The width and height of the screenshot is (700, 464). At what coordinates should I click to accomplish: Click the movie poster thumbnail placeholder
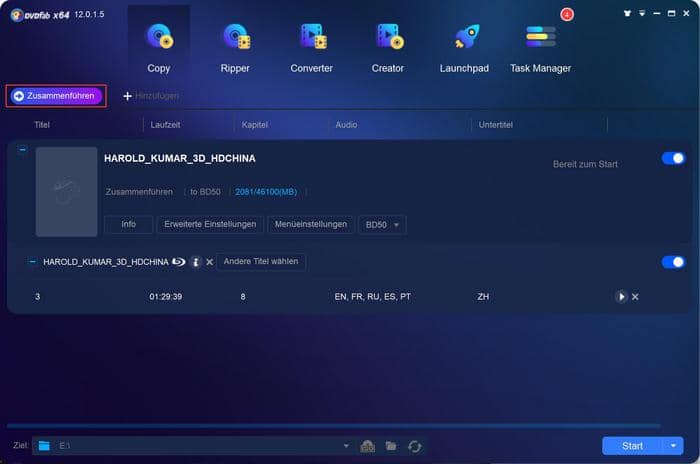[67, 192]
